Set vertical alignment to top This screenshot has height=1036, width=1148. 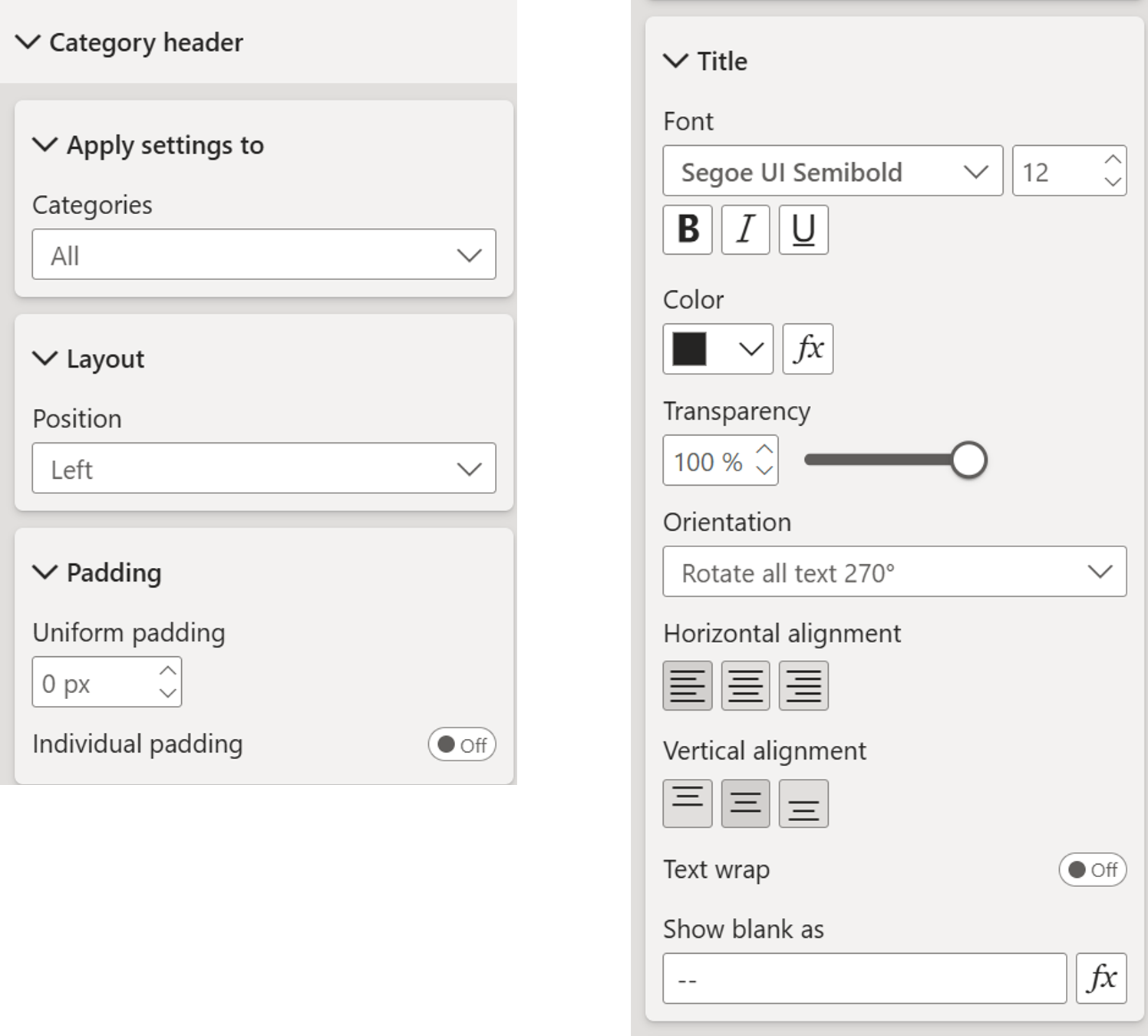pos(688,803)
